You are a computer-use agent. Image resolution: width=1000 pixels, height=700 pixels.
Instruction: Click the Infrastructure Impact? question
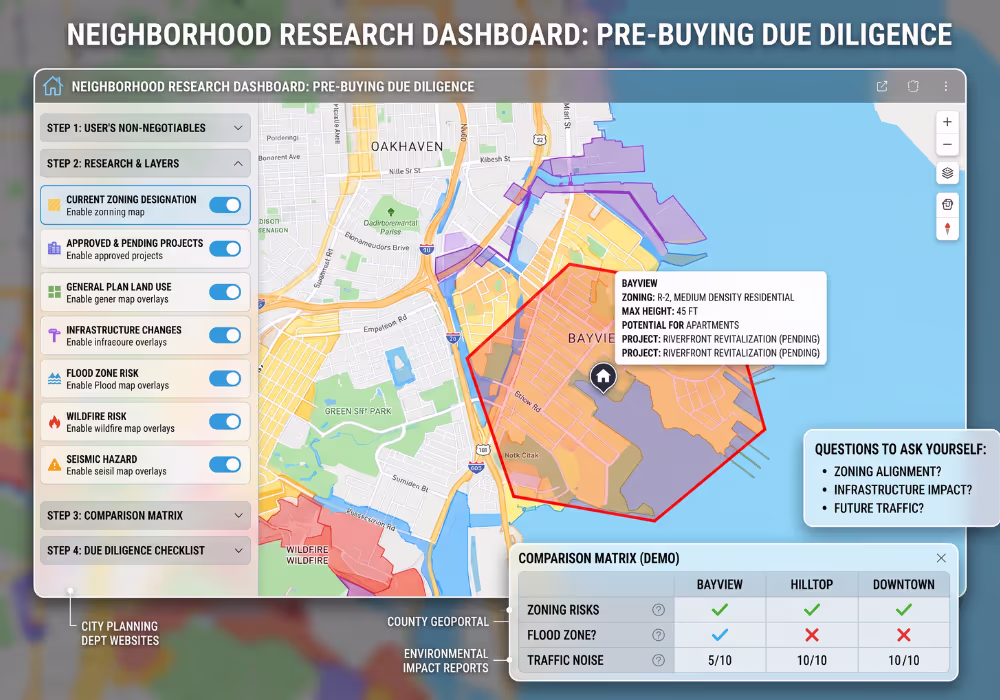pyautogui.click(x=903, y=490)
